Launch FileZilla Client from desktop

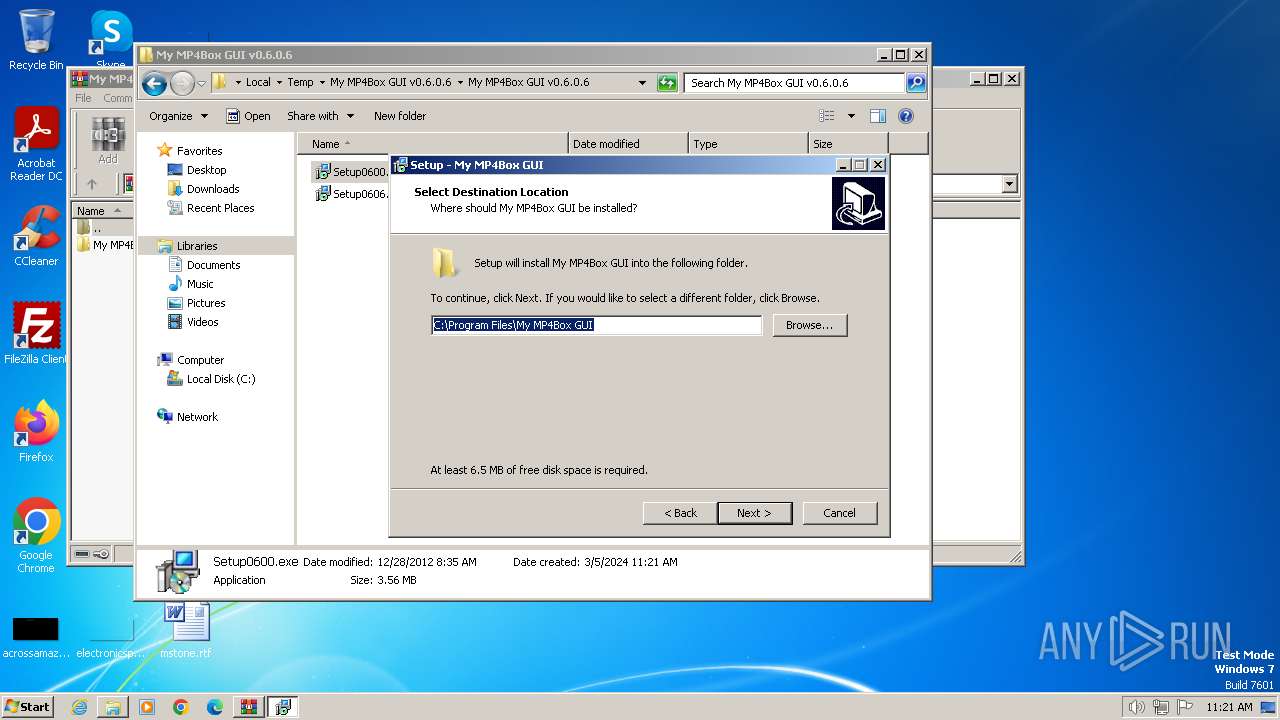[x=36, y=334]
